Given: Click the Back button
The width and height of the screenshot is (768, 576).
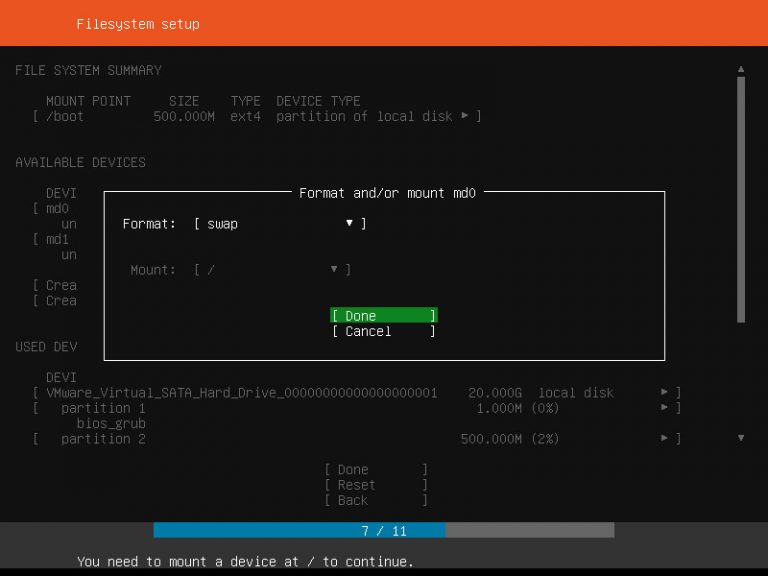Looking at the screenshot, I should pos(376,501).
